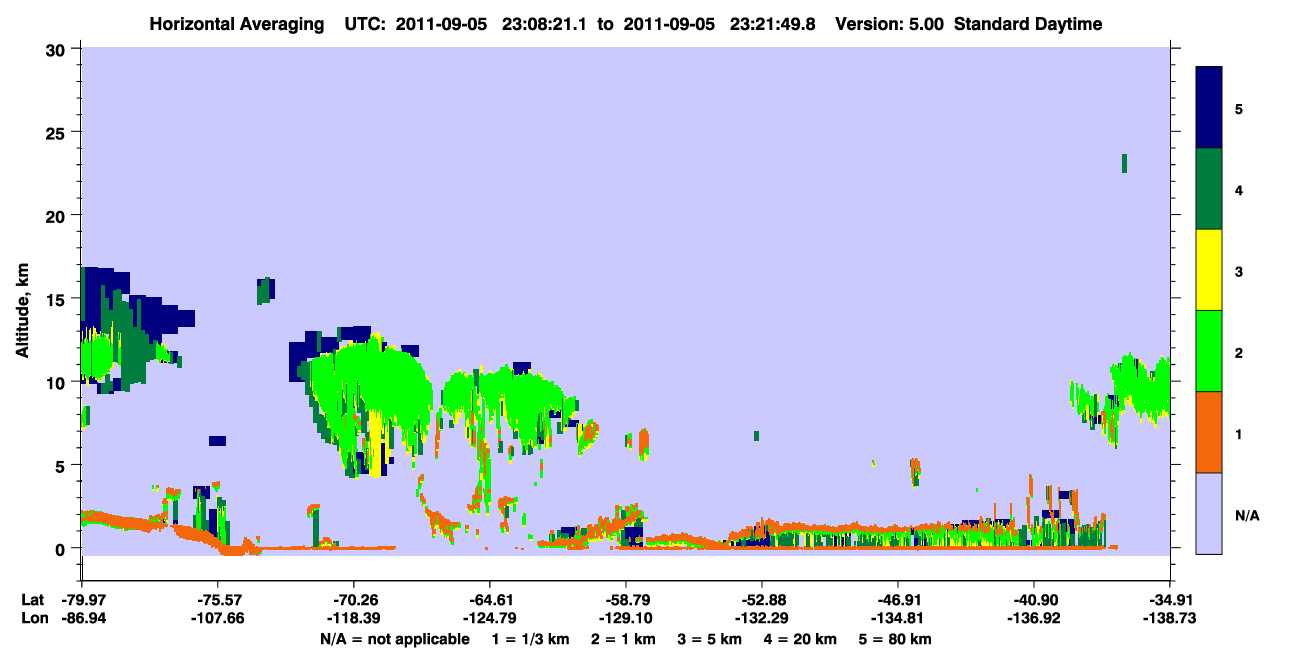
Task: Click the colorbar label N/A
Action: point(1247,515)
